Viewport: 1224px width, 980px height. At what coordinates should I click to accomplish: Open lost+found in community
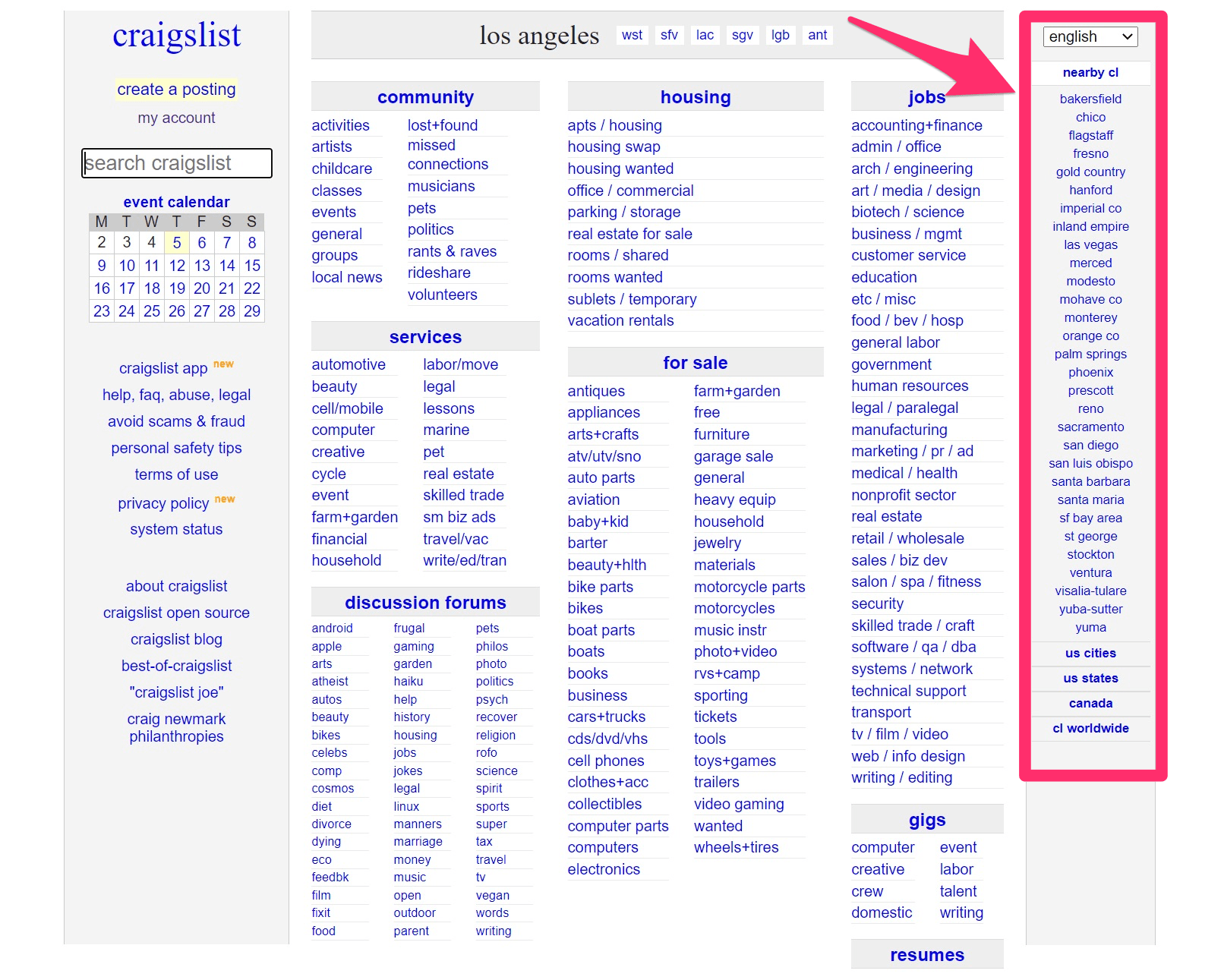(x=443, y=125)
